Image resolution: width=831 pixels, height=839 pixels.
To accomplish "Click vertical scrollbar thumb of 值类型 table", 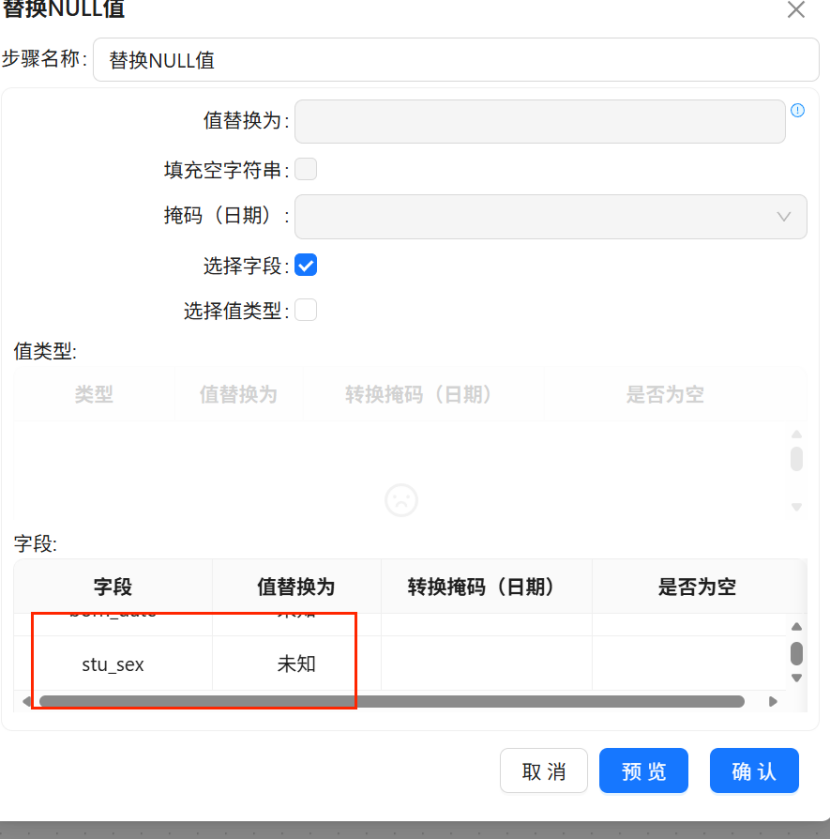I will (x=796, y=459).
